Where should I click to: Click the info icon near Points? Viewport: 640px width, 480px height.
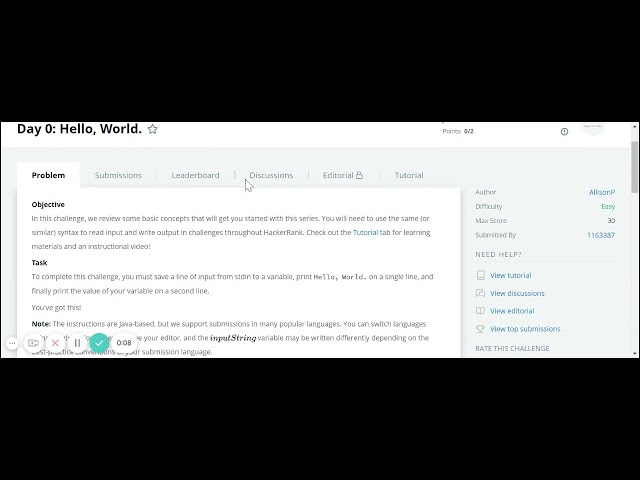pyautogui.click(x=564, y=131)
